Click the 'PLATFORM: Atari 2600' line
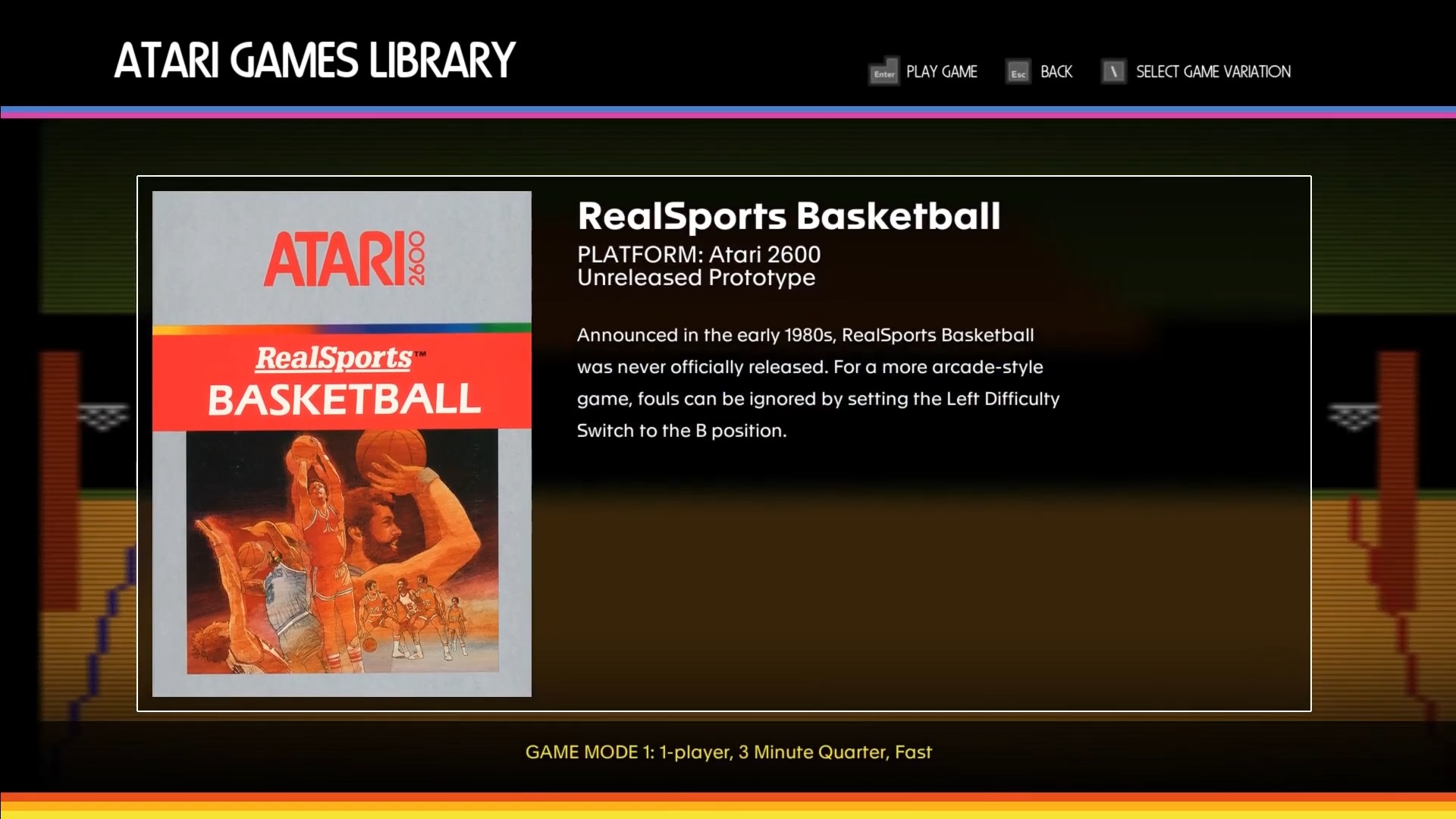Screen dimensions: 1456x819 pos(698,254)
